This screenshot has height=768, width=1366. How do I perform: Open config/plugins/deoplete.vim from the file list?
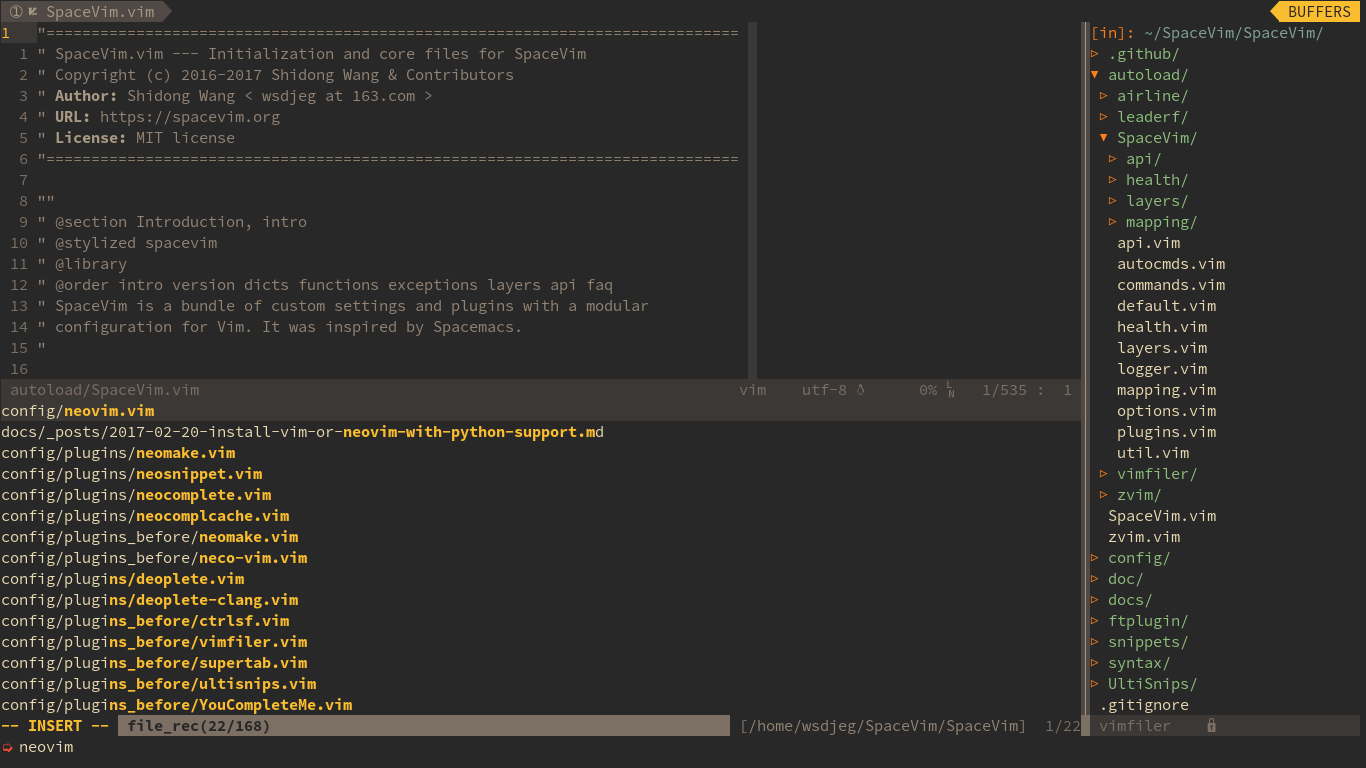click(x=122, y=579)
